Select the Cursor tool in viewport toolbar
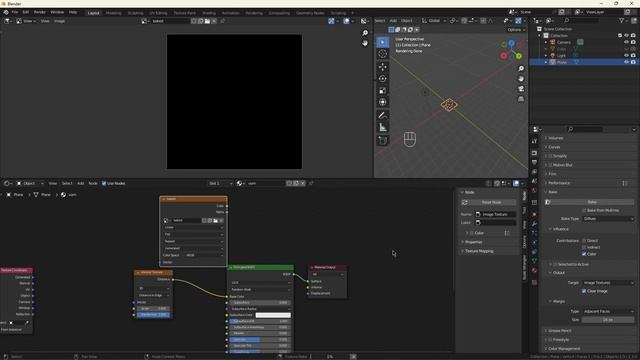 click(x=382, y=54)
